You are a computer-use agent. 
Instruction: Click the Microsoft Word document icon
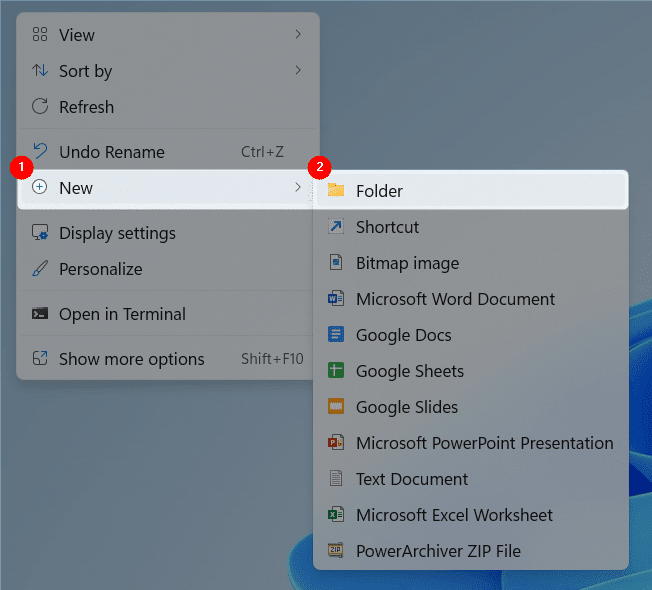pos(336,299)
